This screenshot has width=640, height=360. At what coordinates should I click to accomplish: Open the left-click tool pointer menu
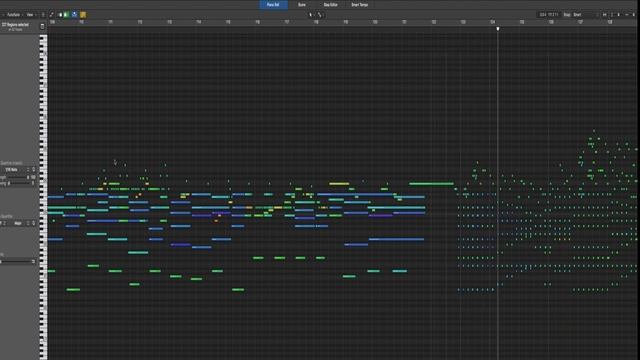click(311, 15)
